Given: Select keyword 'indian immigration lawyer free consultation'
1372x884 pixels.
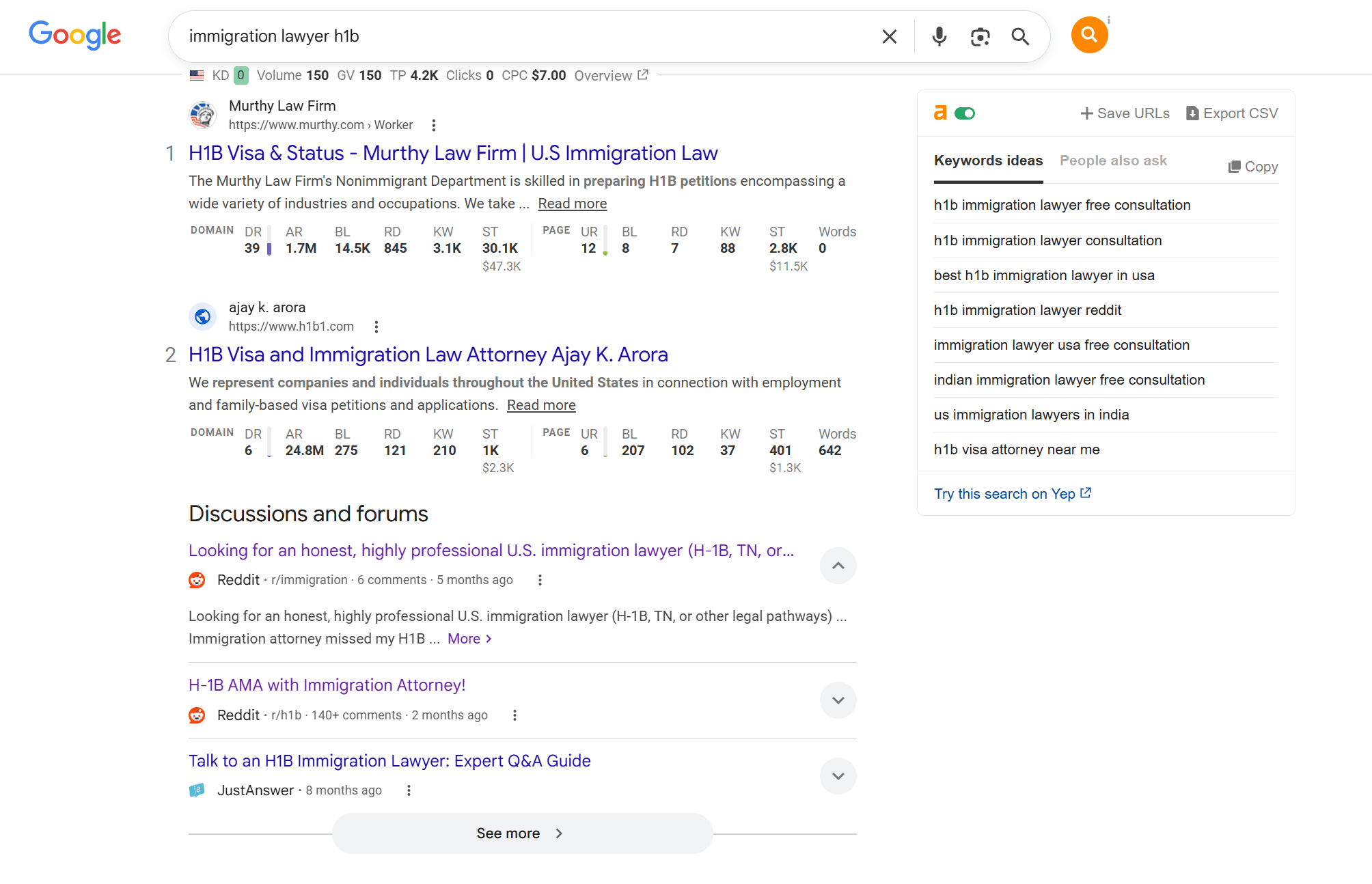Looking at the screenshot, I should tap(1069, 380).
